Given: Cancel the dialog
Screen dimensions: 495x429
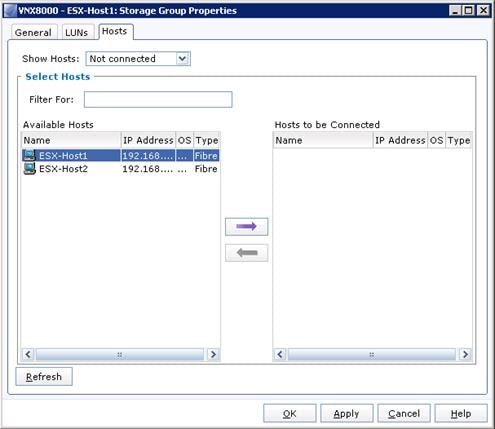Looking at the screenshot, I should coord(404,414).
